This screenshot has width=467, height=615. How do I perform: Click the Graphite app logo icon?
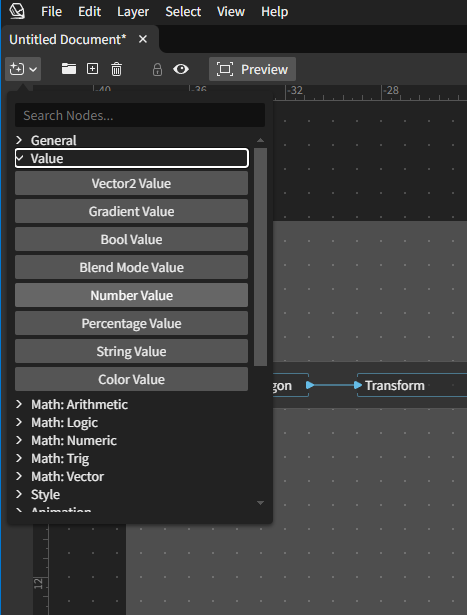click(x=16, y=11)
